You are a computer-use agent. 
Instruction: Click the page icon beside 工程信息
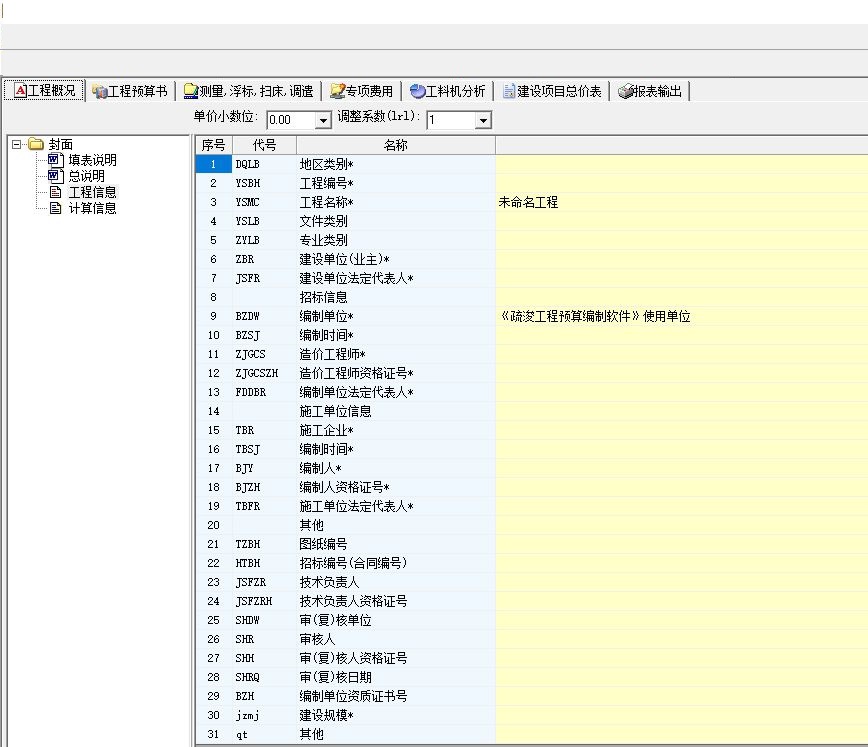point(55,192)
